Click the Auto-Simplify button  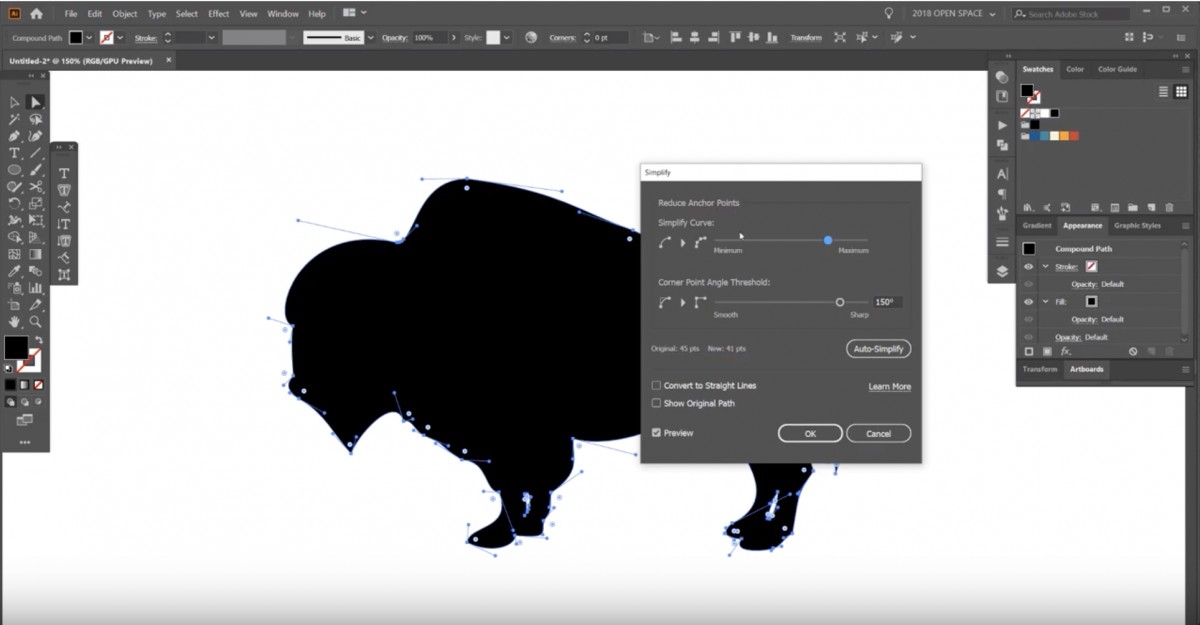pos(878,349)
